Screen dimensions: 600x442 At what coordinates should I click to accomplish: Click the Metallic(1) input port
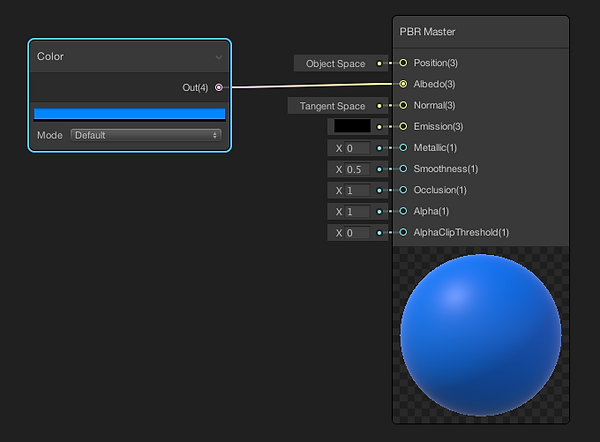[x=403, y=148]
